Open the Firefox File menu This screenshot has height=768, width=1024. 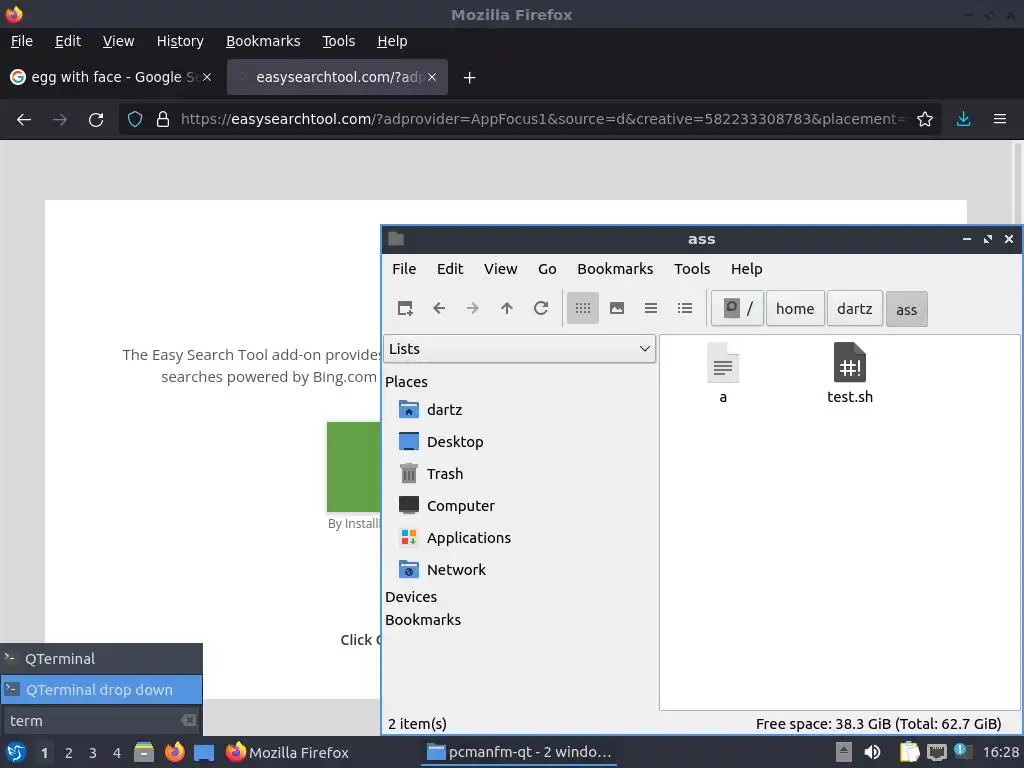[x=22, y=41]
